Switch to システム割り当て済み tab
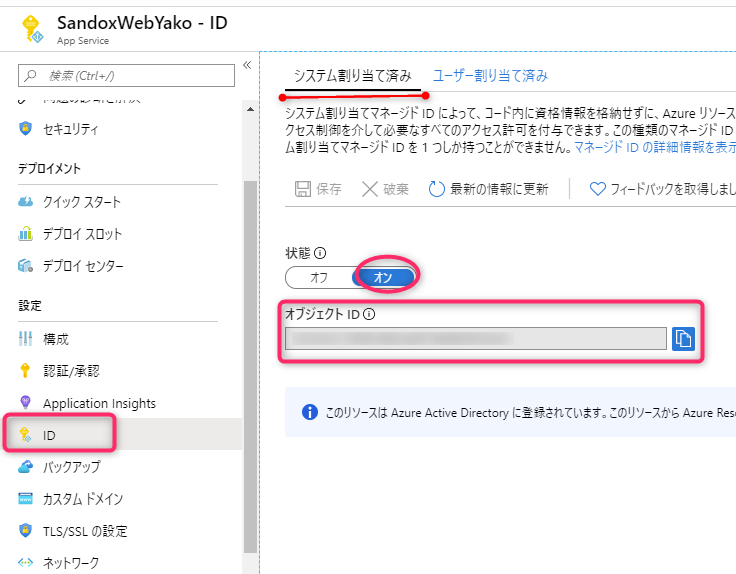The image size is (736, 574). (353, 76)
